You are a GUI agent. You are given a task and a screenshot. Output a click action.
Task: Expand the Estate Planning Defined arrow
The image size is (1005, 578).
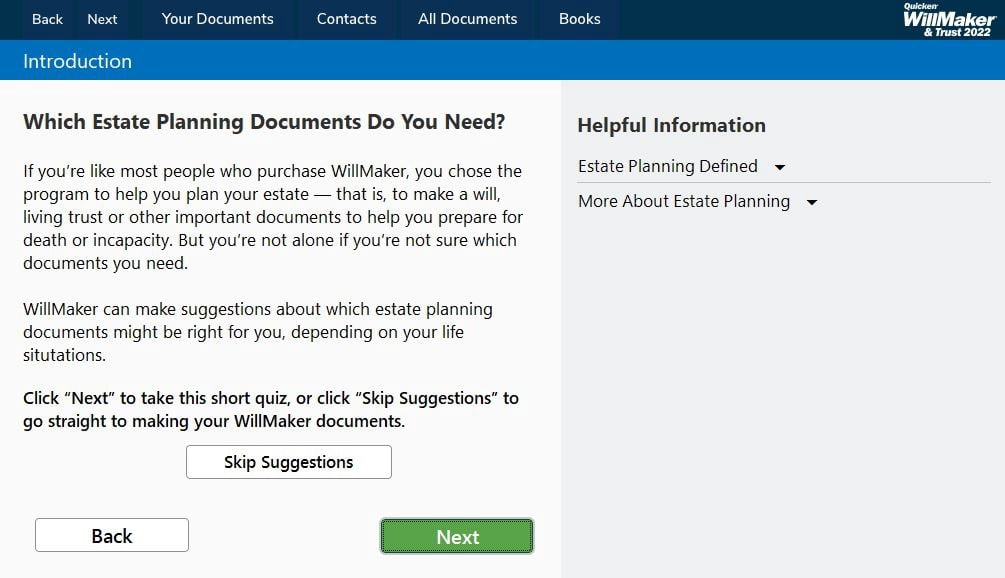(x=780, y=168)
